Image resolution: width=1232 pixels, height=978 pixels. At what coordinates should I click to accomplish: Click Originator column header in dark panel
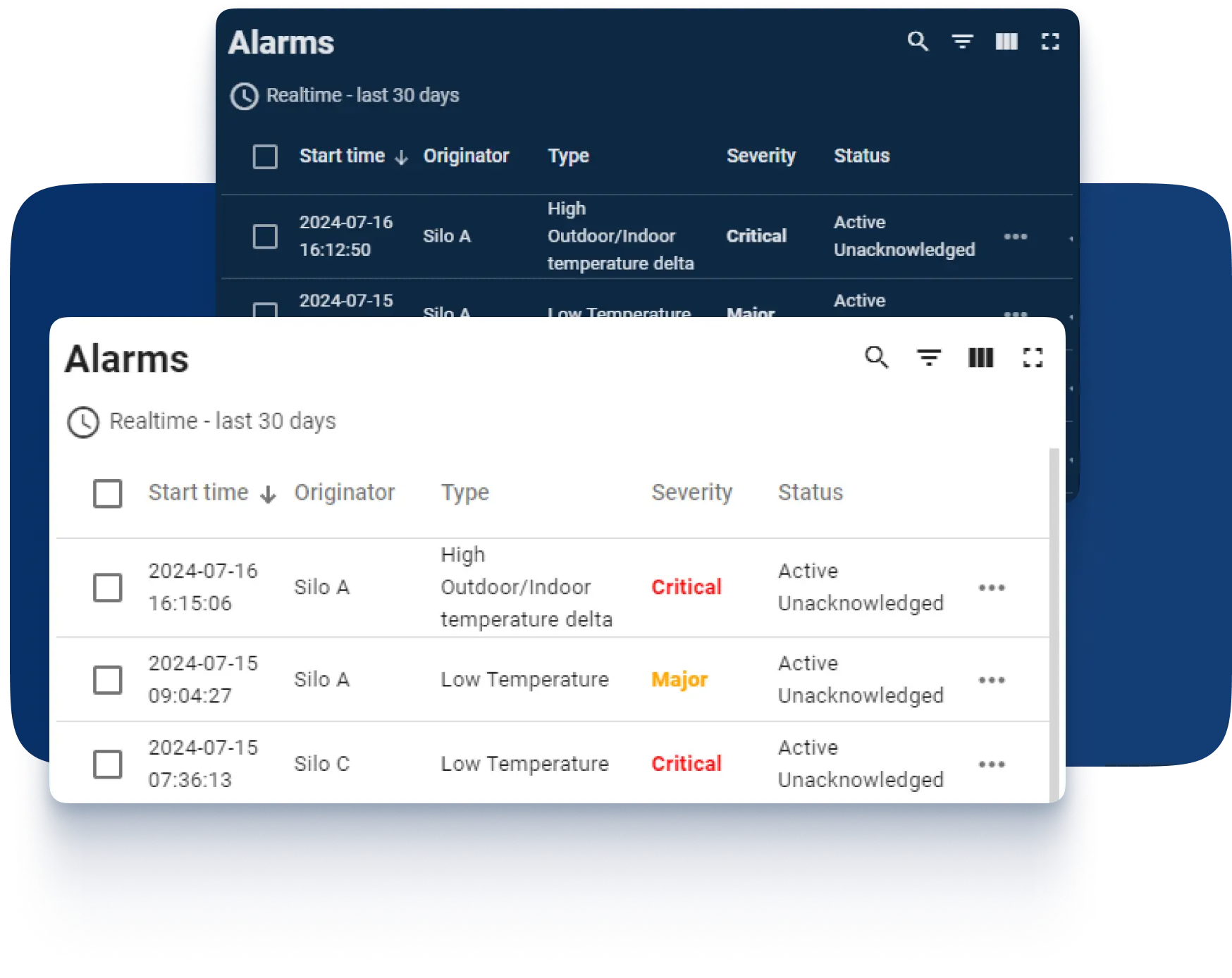[466, 156]
